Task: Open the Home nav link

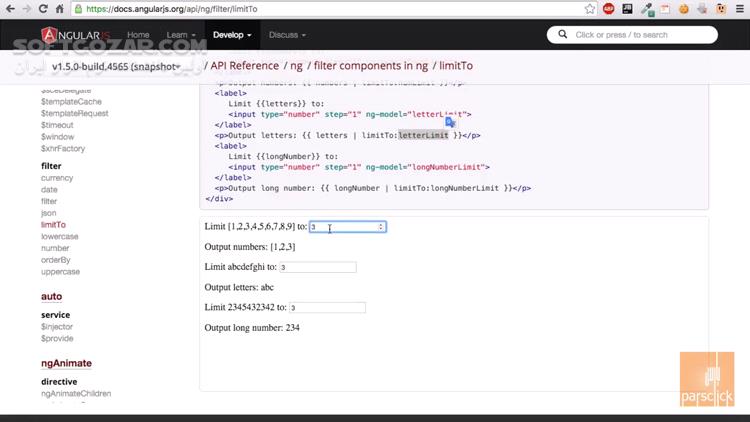Action: pyautogui.click(x=138, y=35)
